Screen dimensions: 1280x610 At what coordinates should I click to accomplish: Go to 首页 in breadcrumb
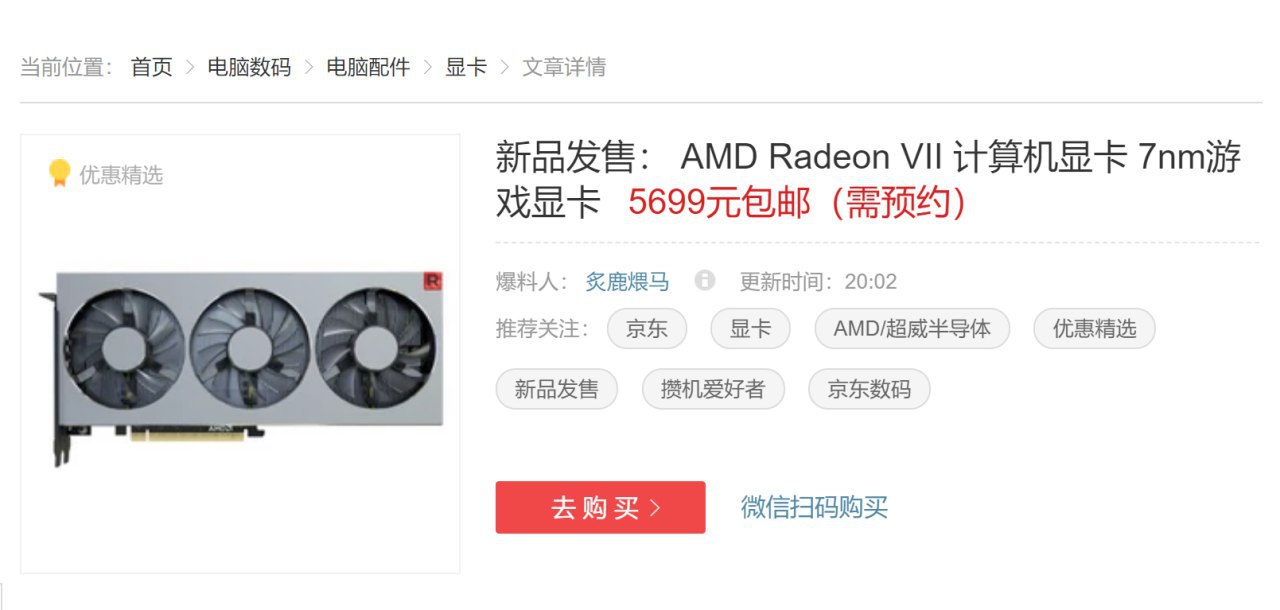click(x=152, y=67)
